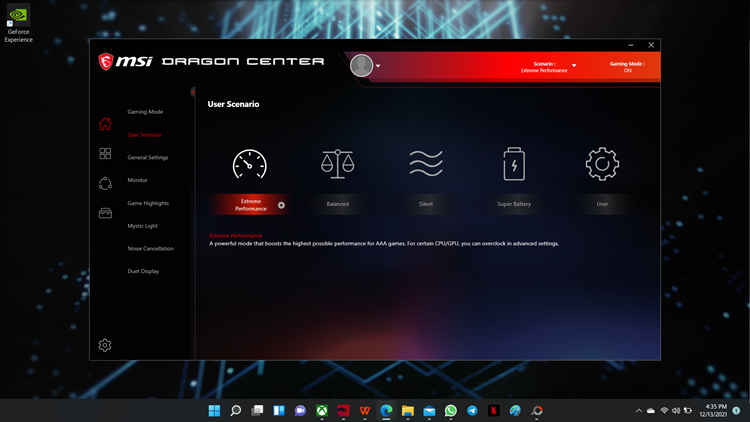
Task: Open the red MSI app on taskbar
Action: pyautogui.click(x=343, y=411)
